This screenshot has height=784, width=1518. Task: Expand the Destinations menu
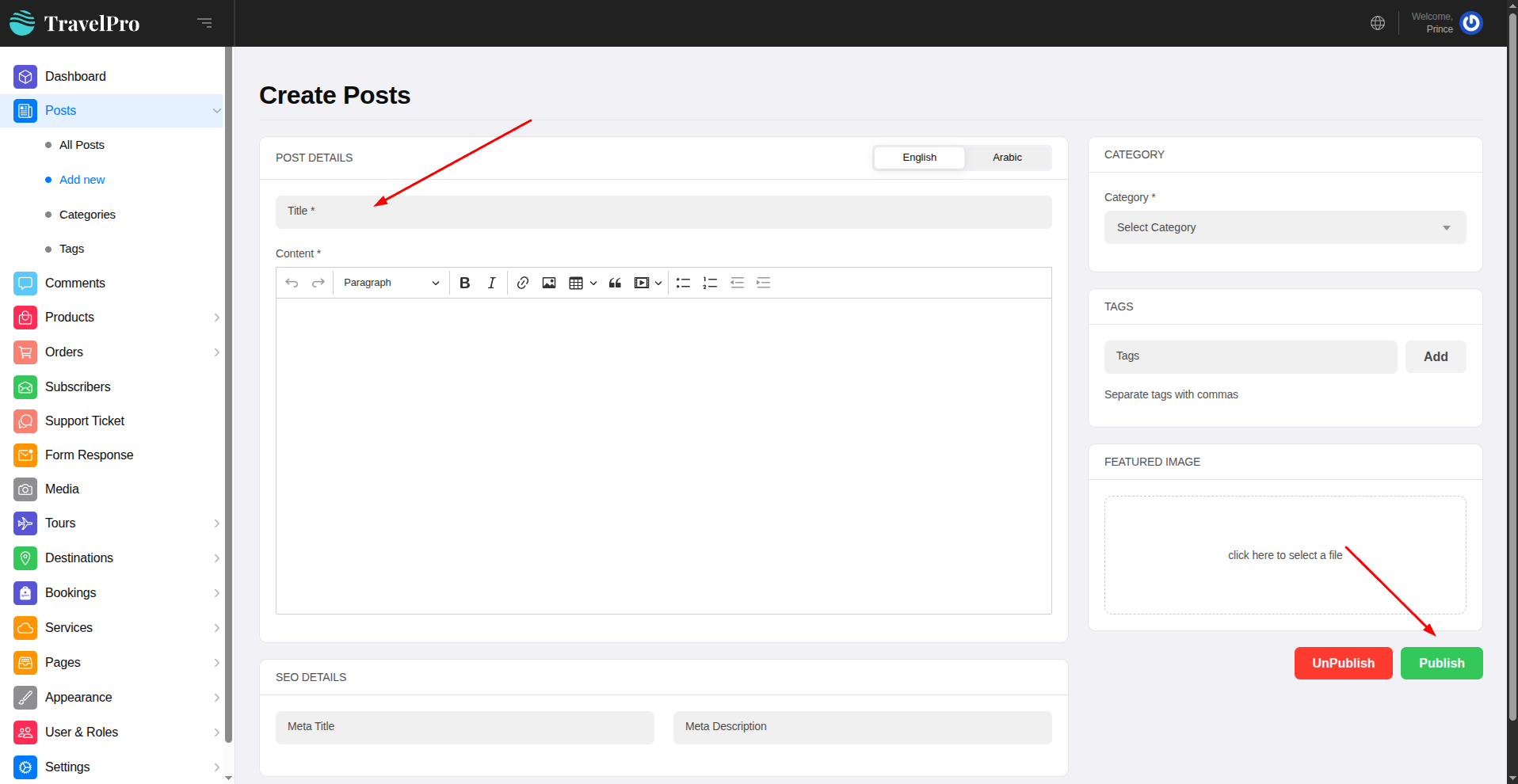216,558
